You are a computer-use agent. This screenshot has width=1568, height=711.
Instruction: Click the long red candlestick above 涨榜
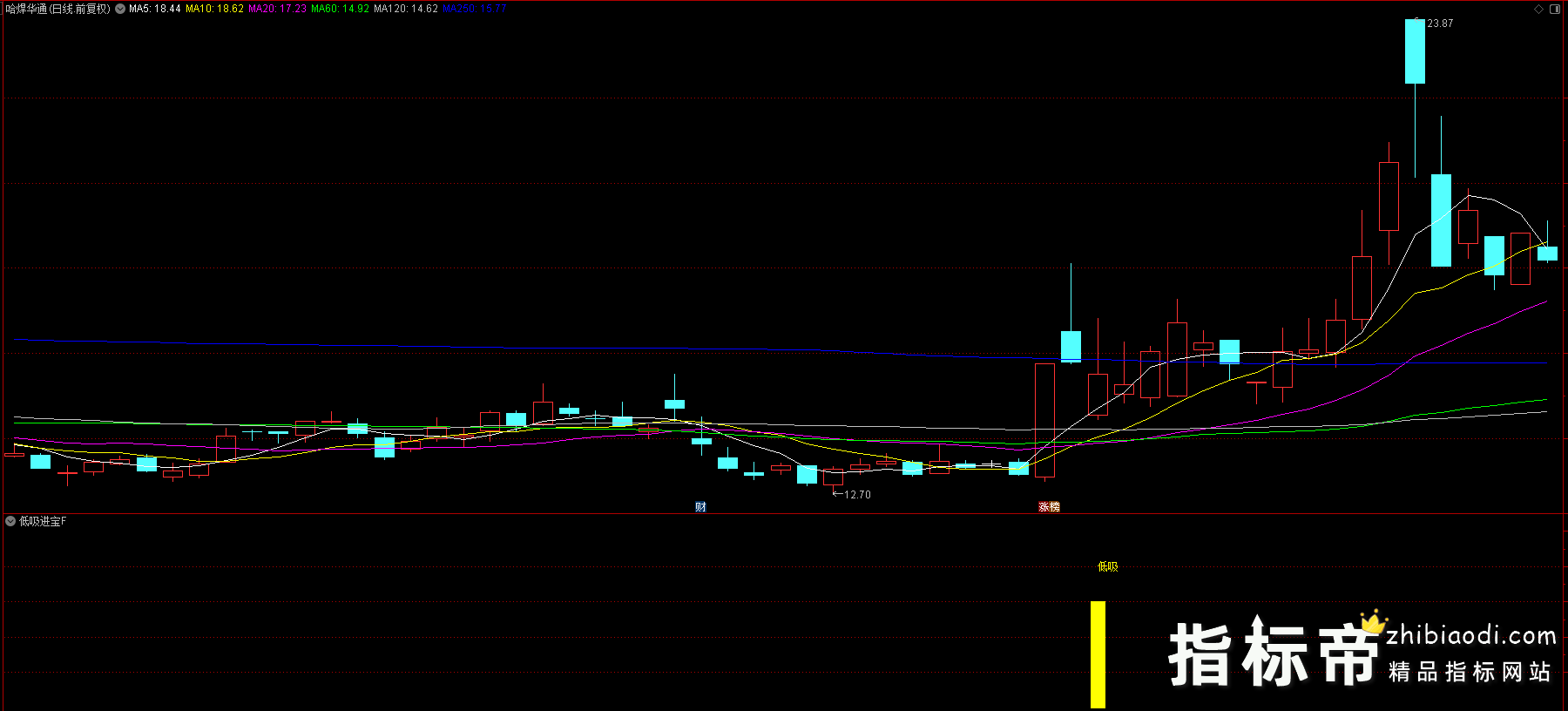pyautogui.click(x=1044, y=420)
